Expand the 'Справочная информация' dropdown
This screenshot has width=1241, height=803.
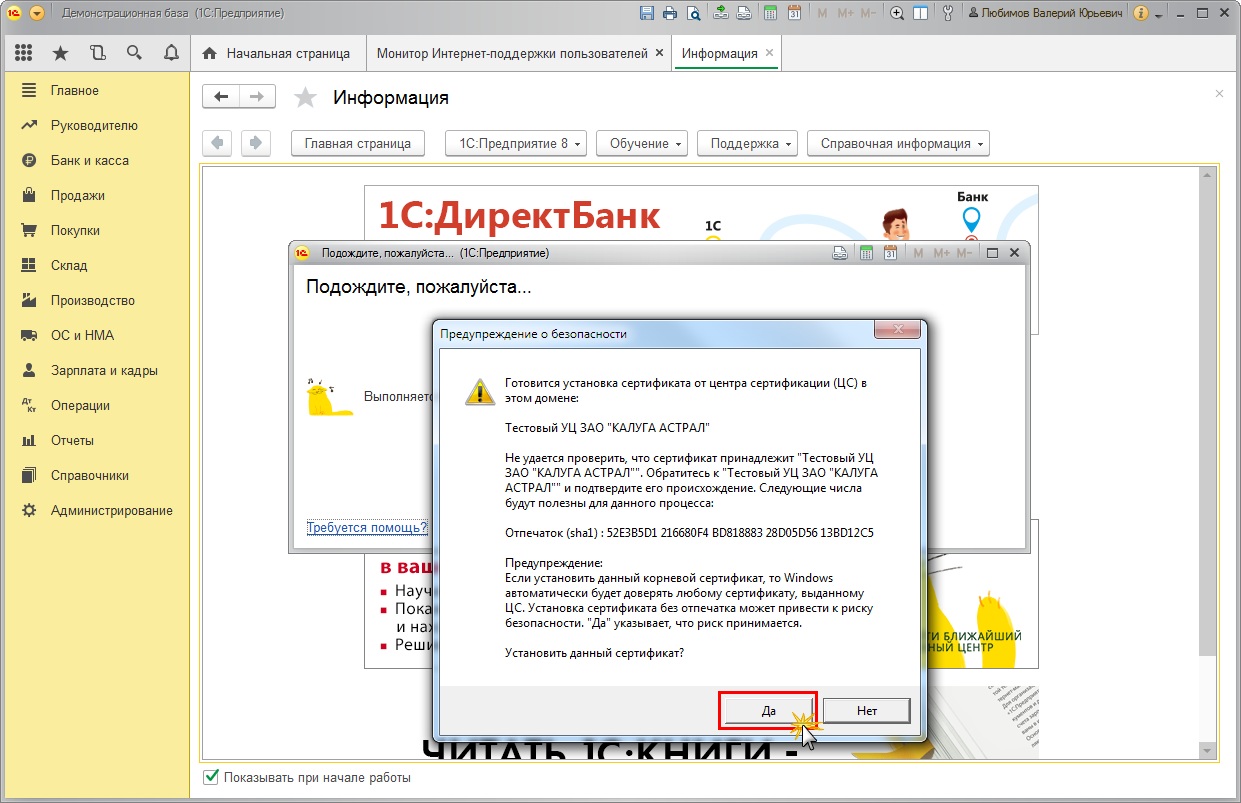click(x=897, y=143)
